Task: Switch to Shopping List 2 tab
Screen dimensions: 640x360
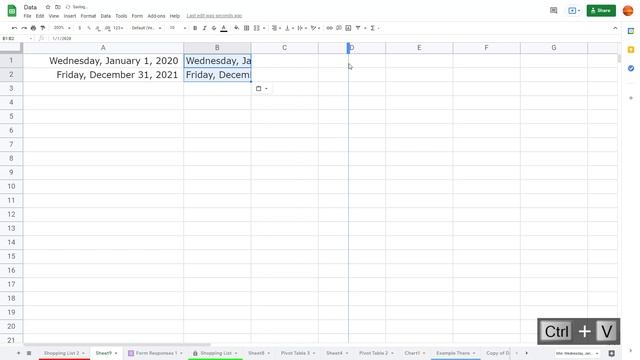Action: 64,353
